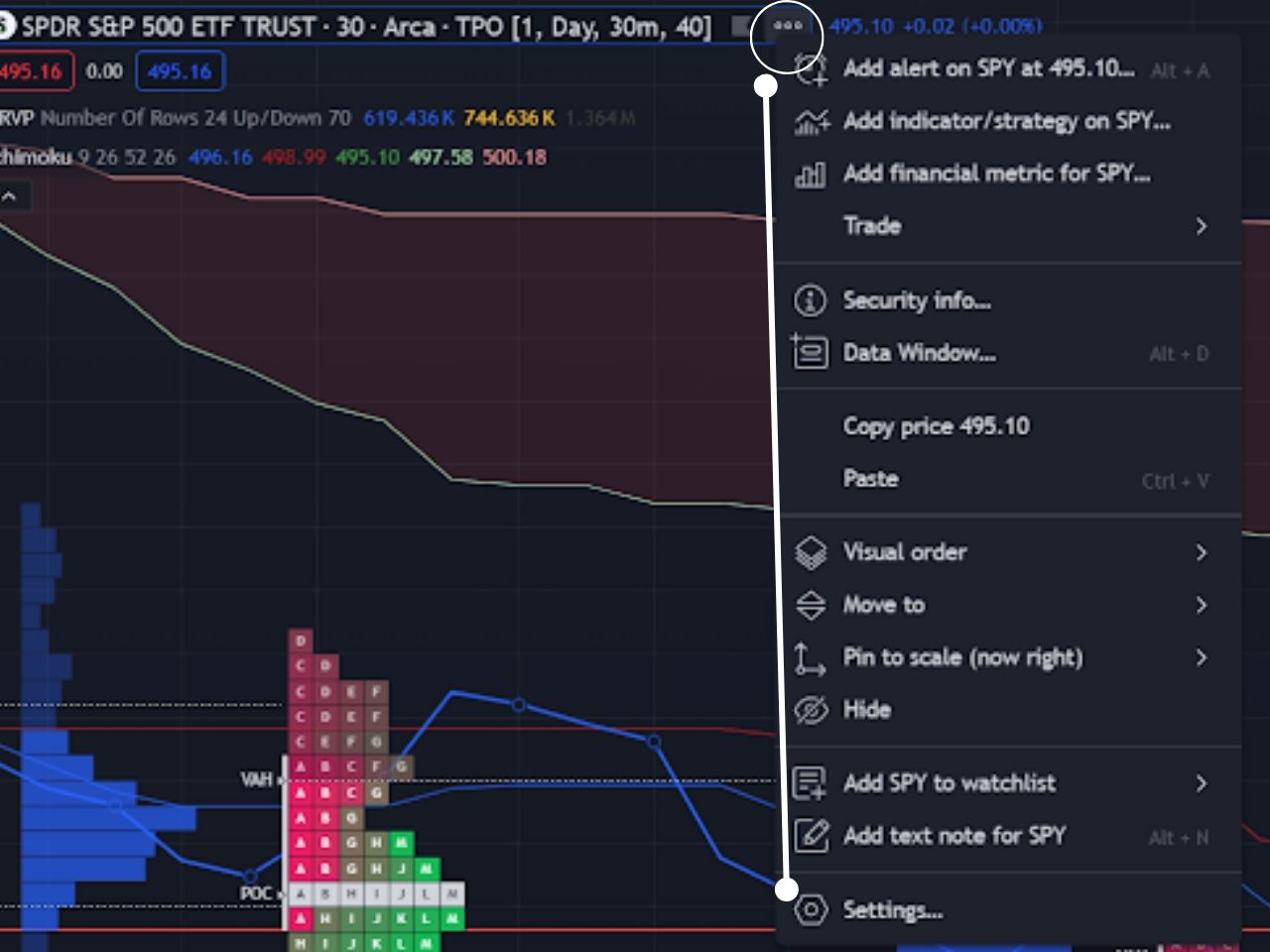Click the 619.436K RVP value
The image size is (1270, 952).
click(x=409, y=118)
